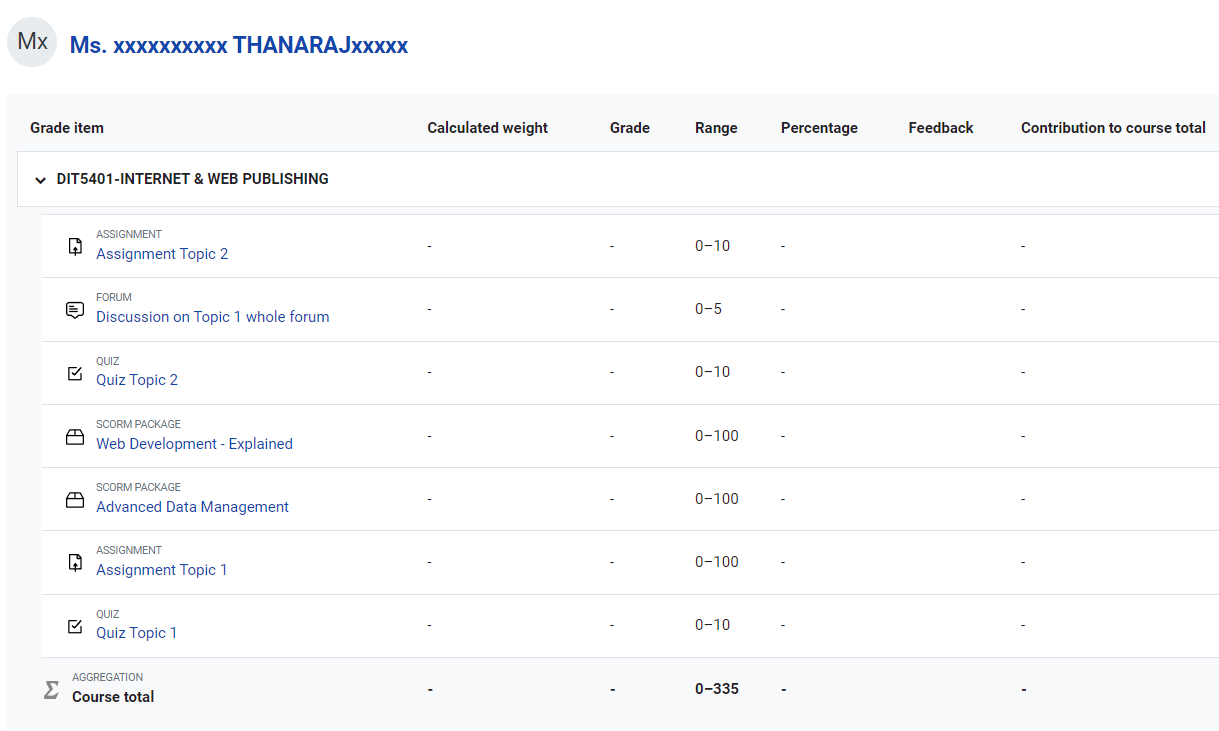
Task: Click the forum speech bubble icon
Action: pyautogui.click(x=75, y=310)
